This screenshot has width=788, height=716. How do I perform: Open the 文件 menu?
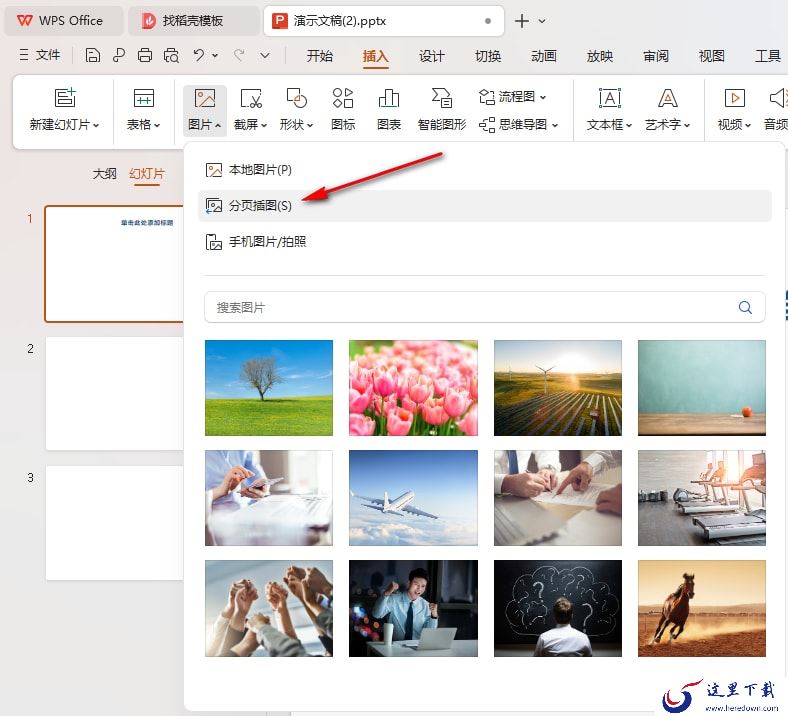(x=48, y=55)
